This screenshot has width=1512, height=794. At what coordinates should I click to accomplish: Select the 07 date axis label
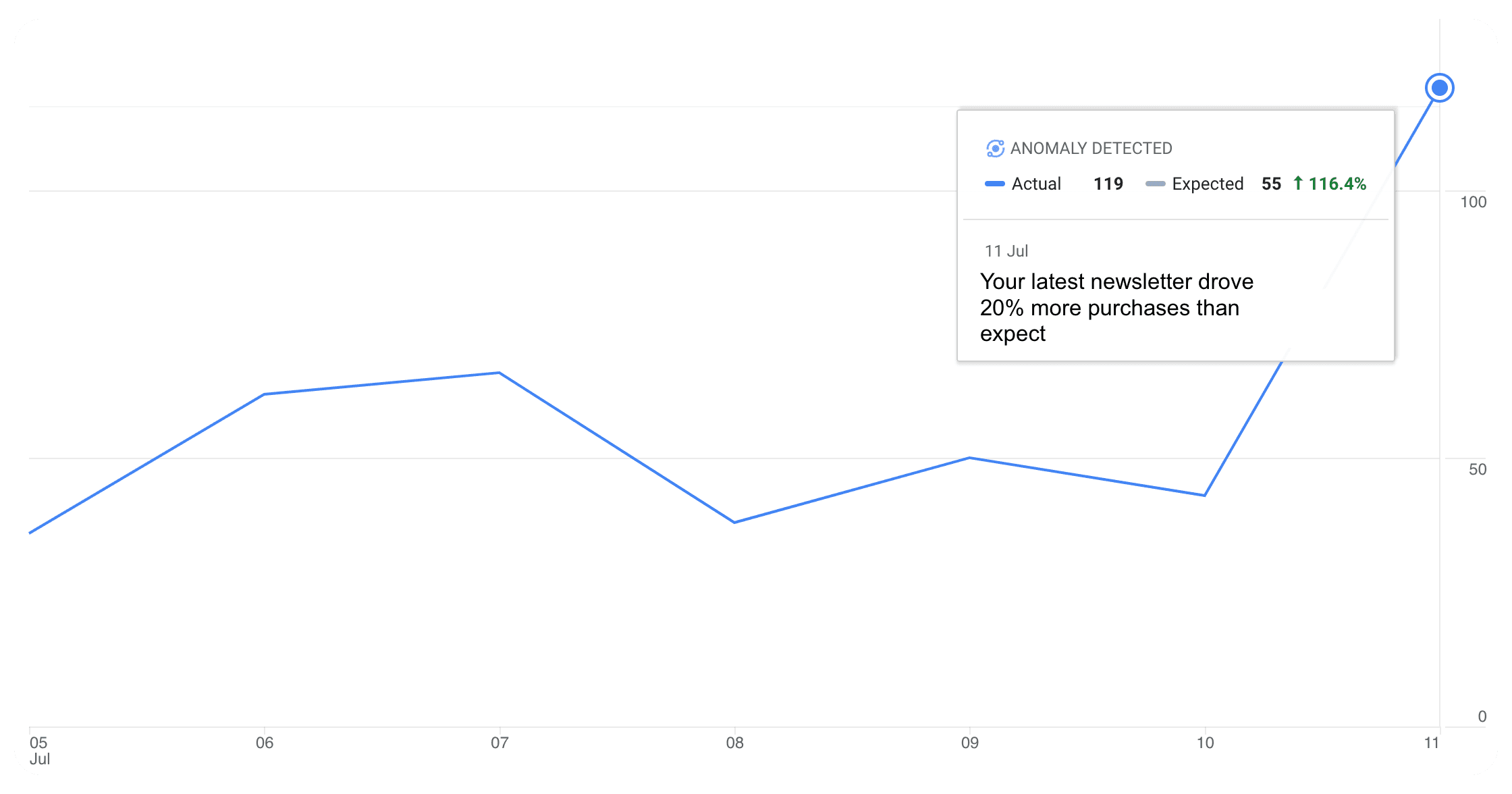click(500, 743)
